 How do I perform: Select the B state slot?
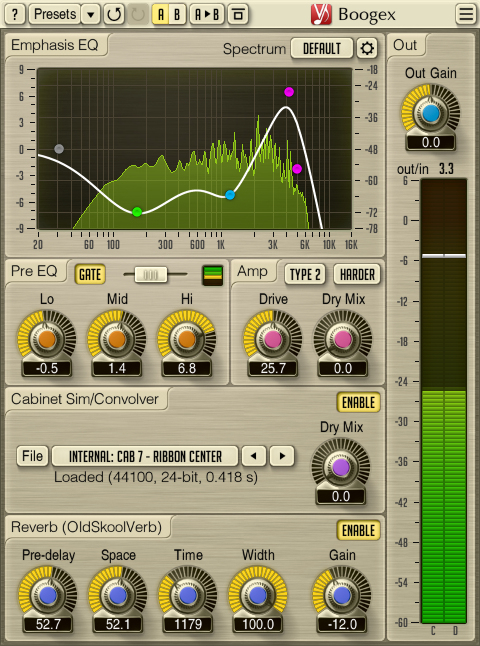177,14
